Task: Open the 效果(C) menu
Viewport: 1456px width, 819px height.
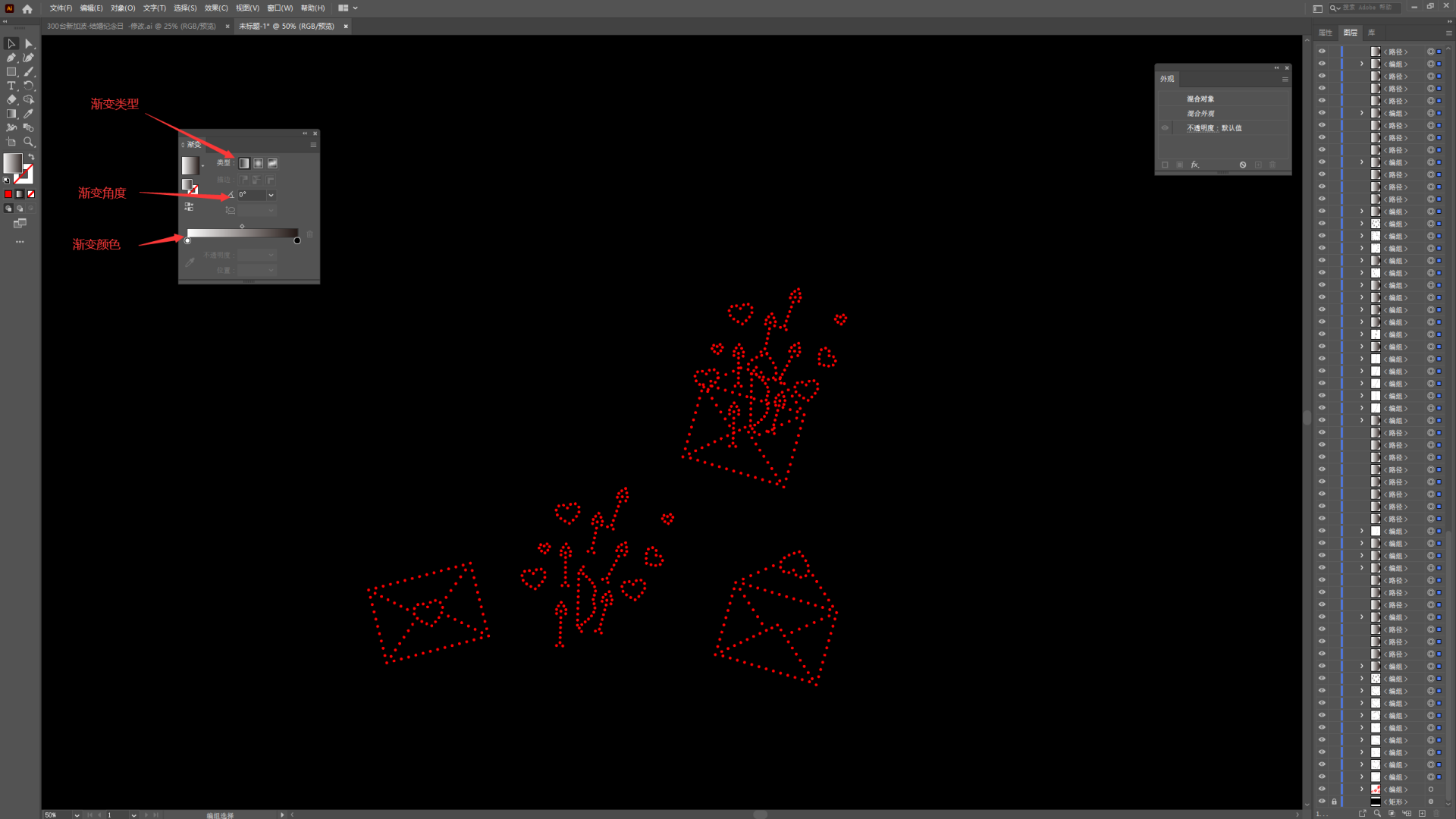Action: click(x=216, y=8)
